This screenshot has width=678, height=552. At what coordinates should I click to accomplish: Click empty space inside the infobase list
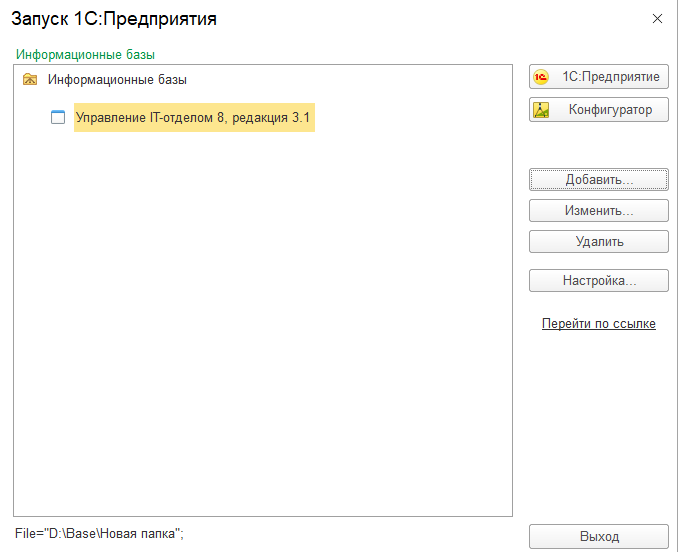coord(260,330)
